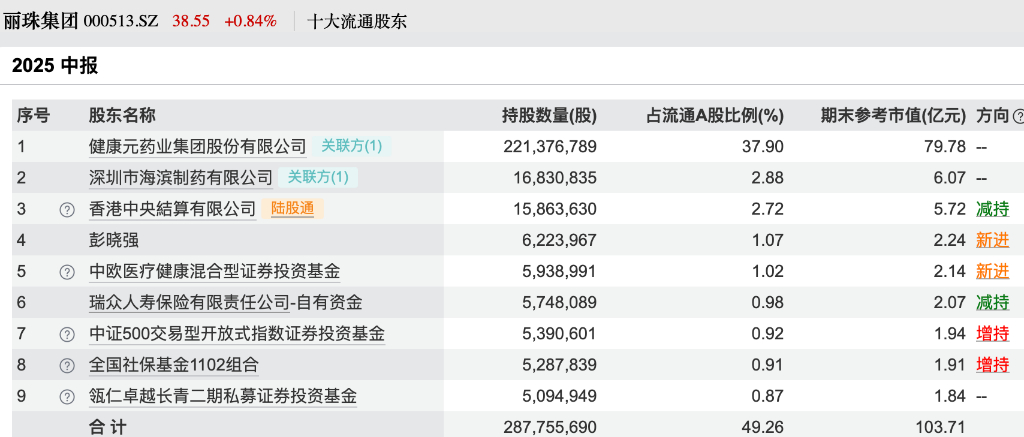The image size is (1024, 437).
Task: Open 关联方(1) tag for 深圳市海滨制药有限公司
Action: [x=318, y=178]
